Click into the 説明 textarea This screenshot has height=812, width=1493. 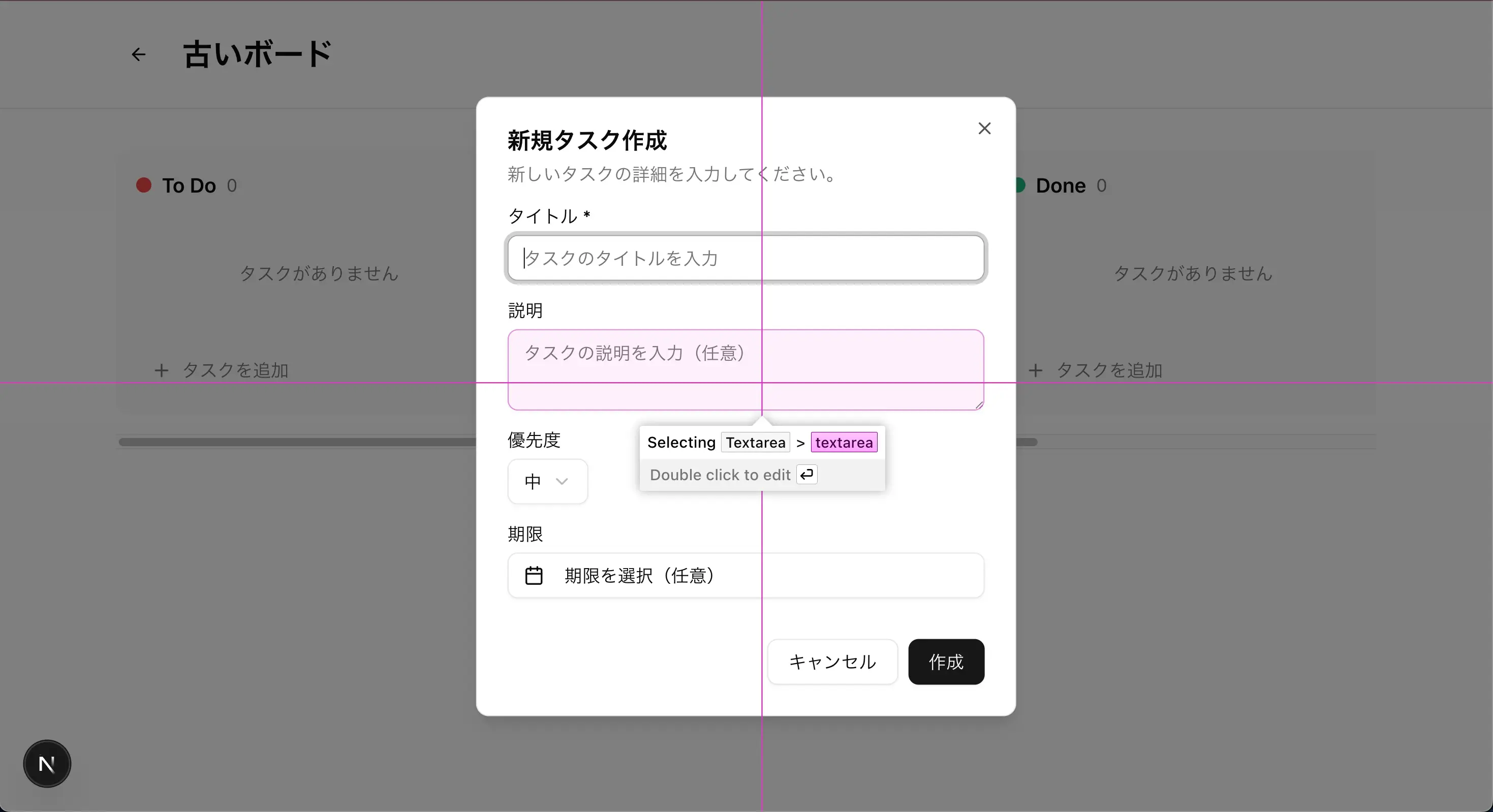(x=745, y=370)
